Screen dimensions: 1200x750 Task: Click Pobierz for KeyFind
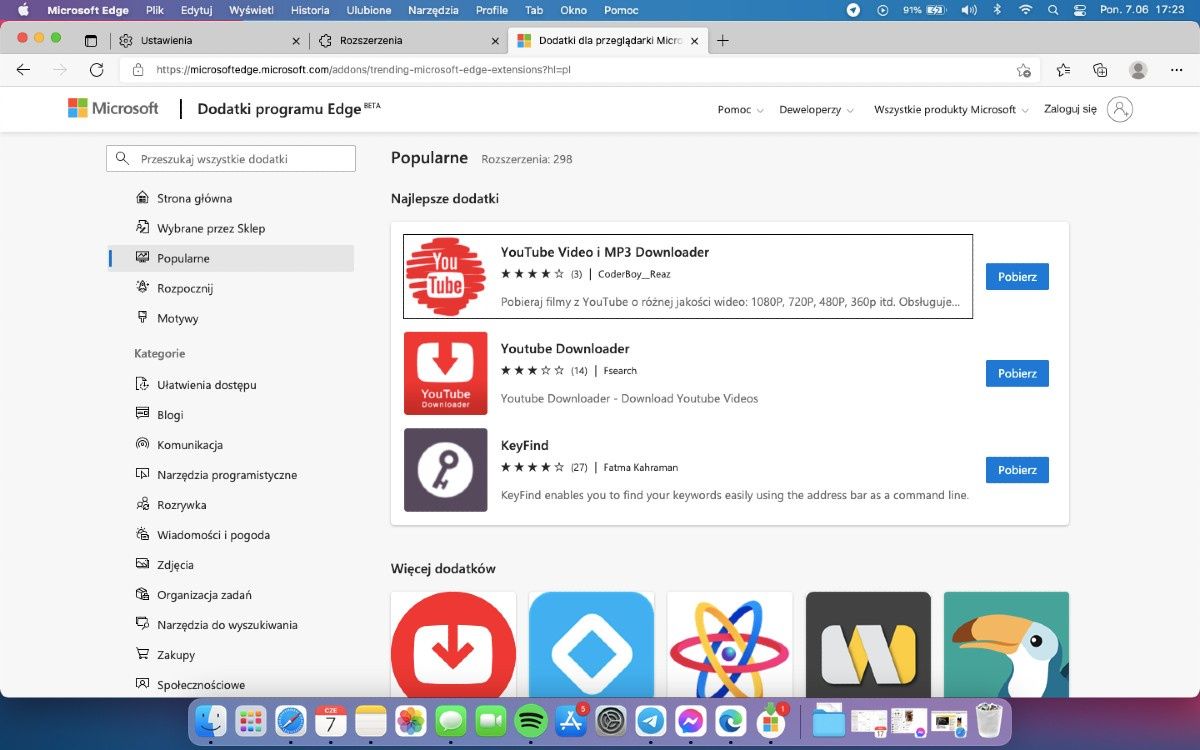(1017, 470)
